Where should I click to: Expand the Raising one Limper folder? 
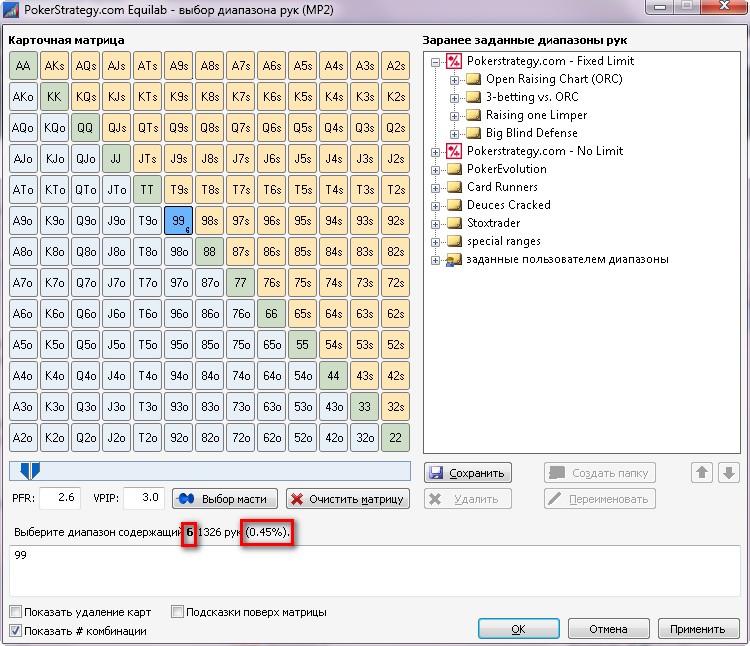(x=454, y=116)
